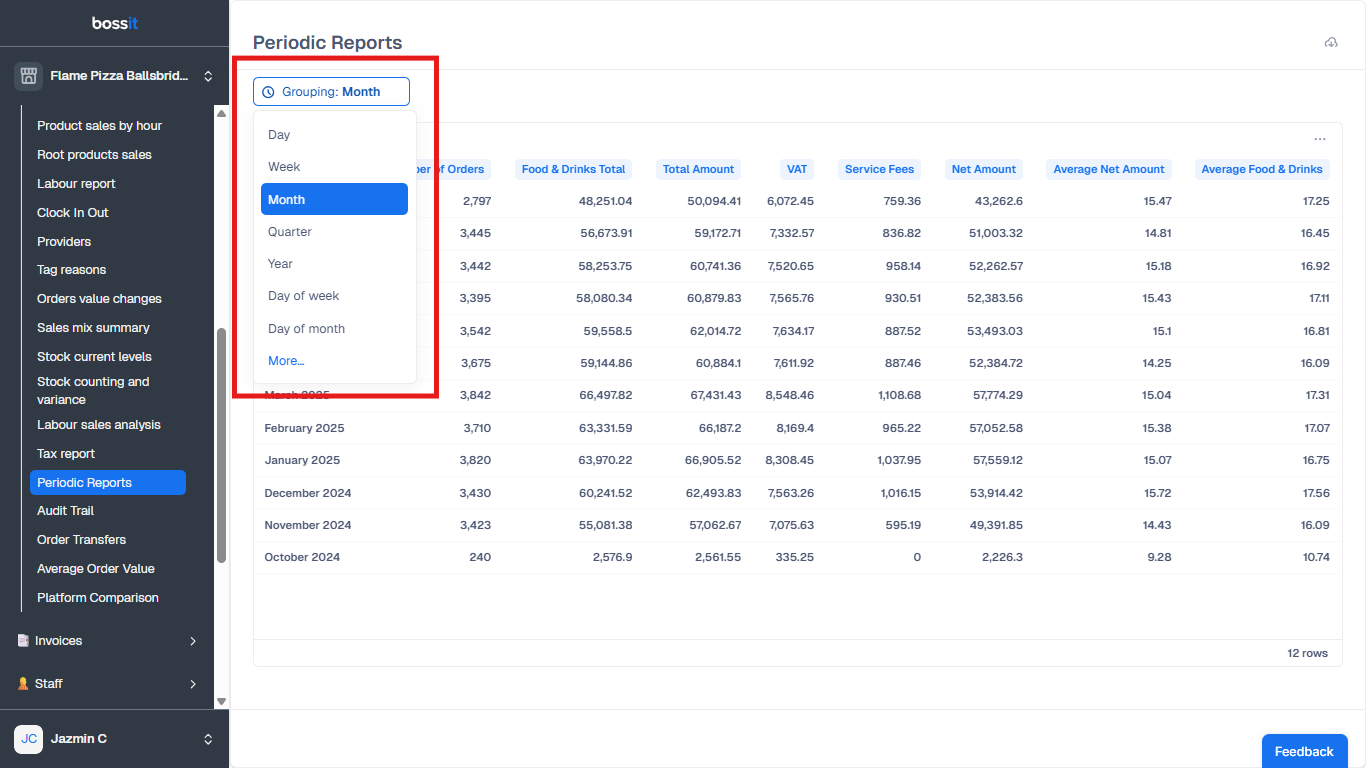Expand the Invoices sidebar section
Screen dimensions: 1366x768
click(x=193, y=641)
